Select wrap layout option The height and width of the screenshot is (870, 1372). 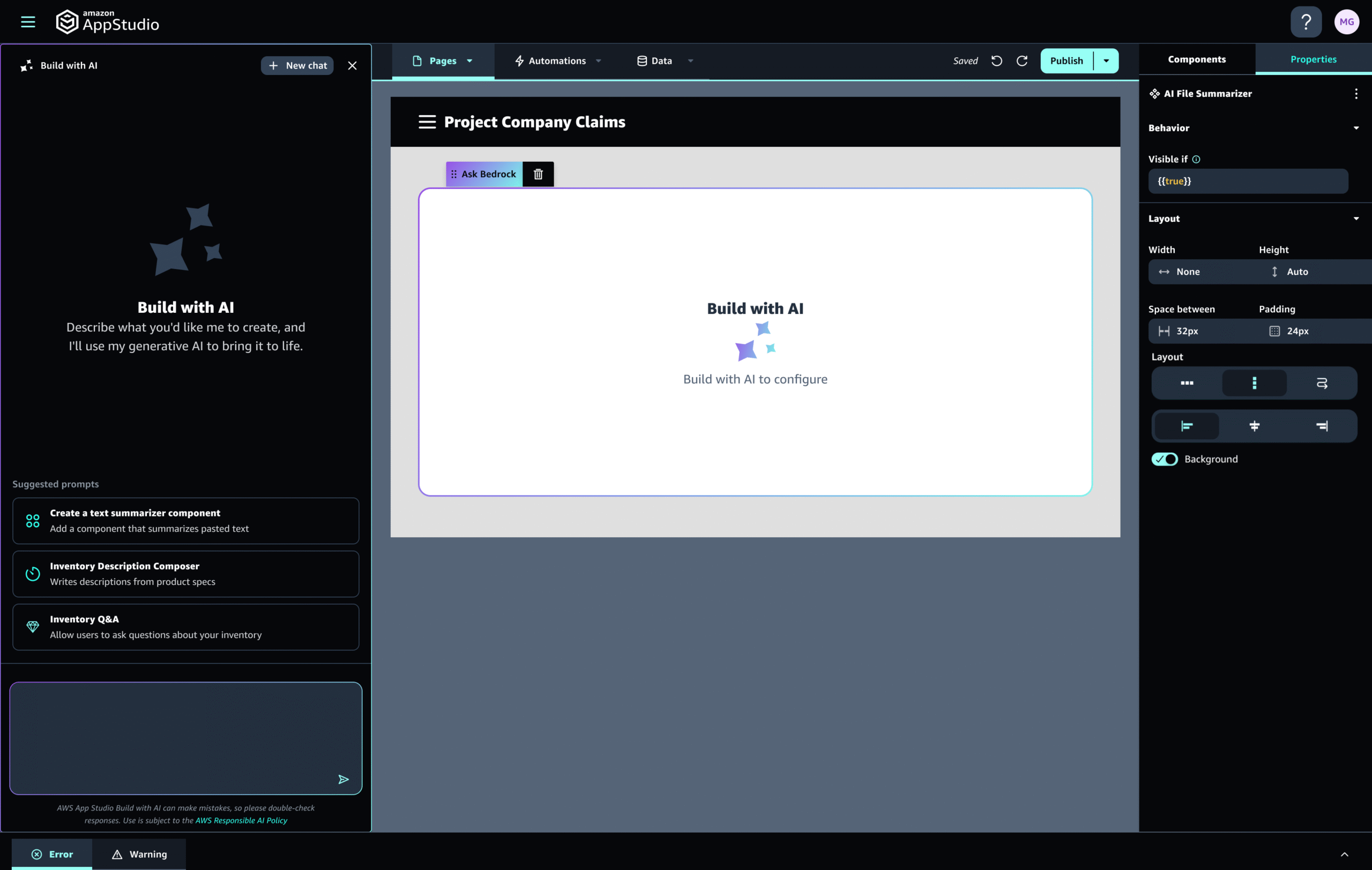click(1322, 383)
